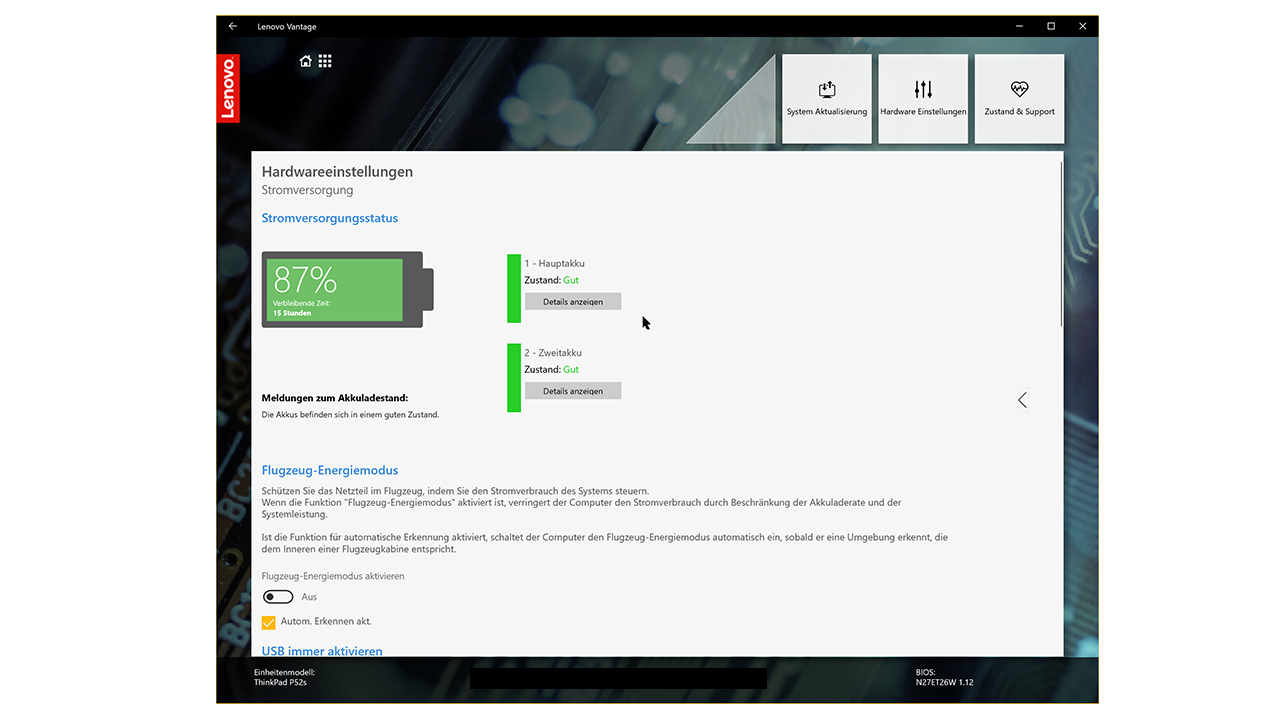
Task: Open the System Aktualisierung tile
Action: [x=827, y=98]
